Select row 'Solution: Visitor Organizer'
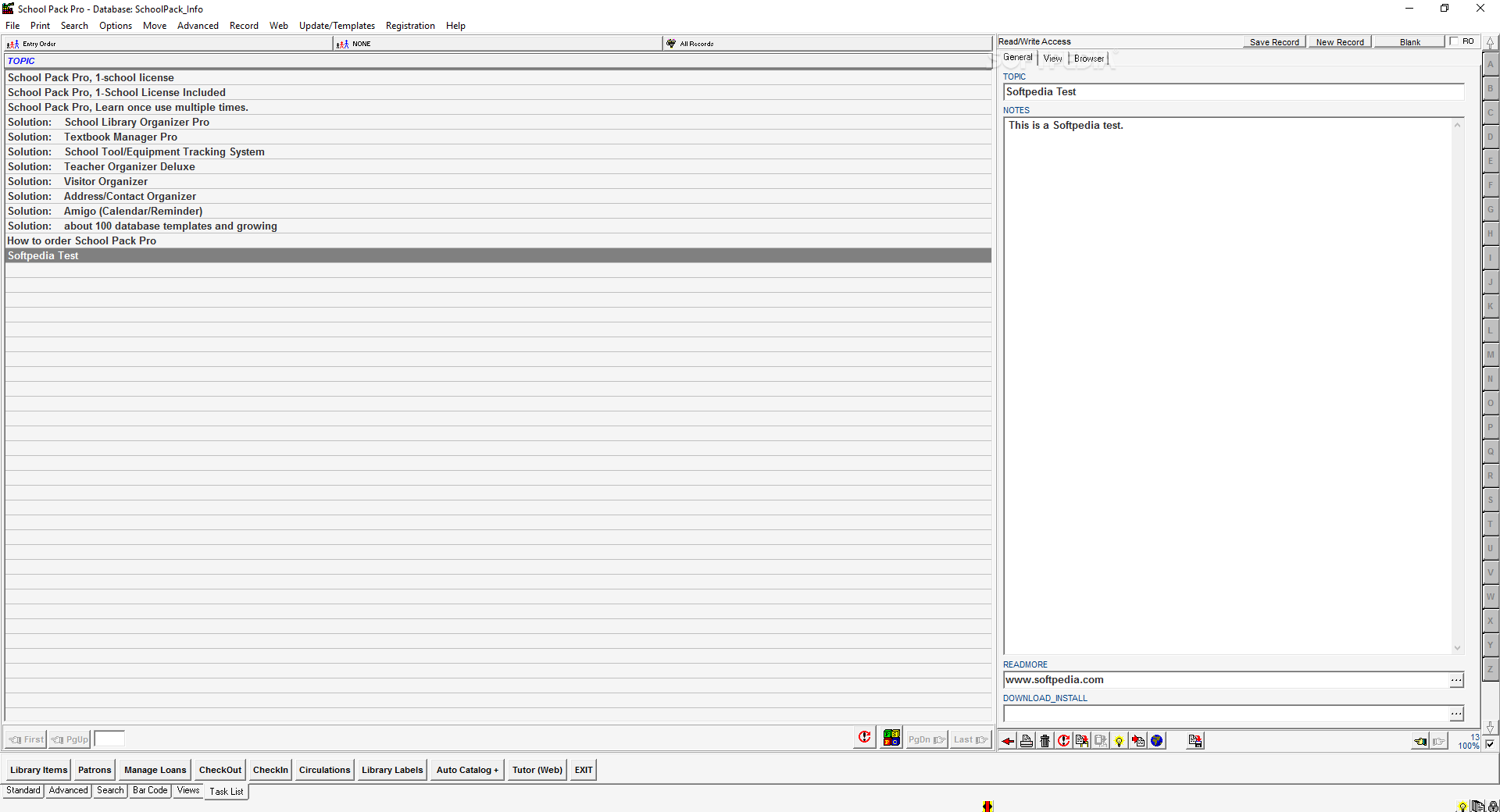Image resolution: width=1500 pixels, height=812 pixels. tap(498, 182)
